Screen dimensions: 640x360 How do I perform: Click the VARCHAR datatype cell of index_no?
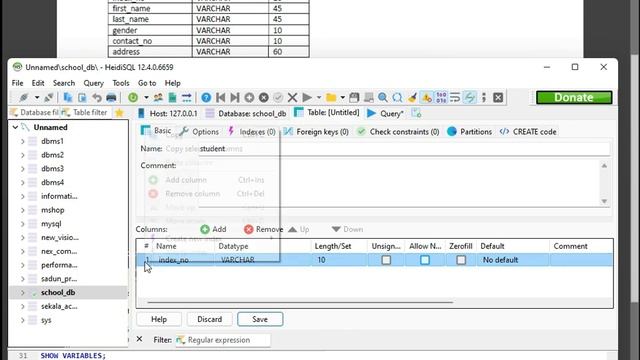tap(263, 260)
